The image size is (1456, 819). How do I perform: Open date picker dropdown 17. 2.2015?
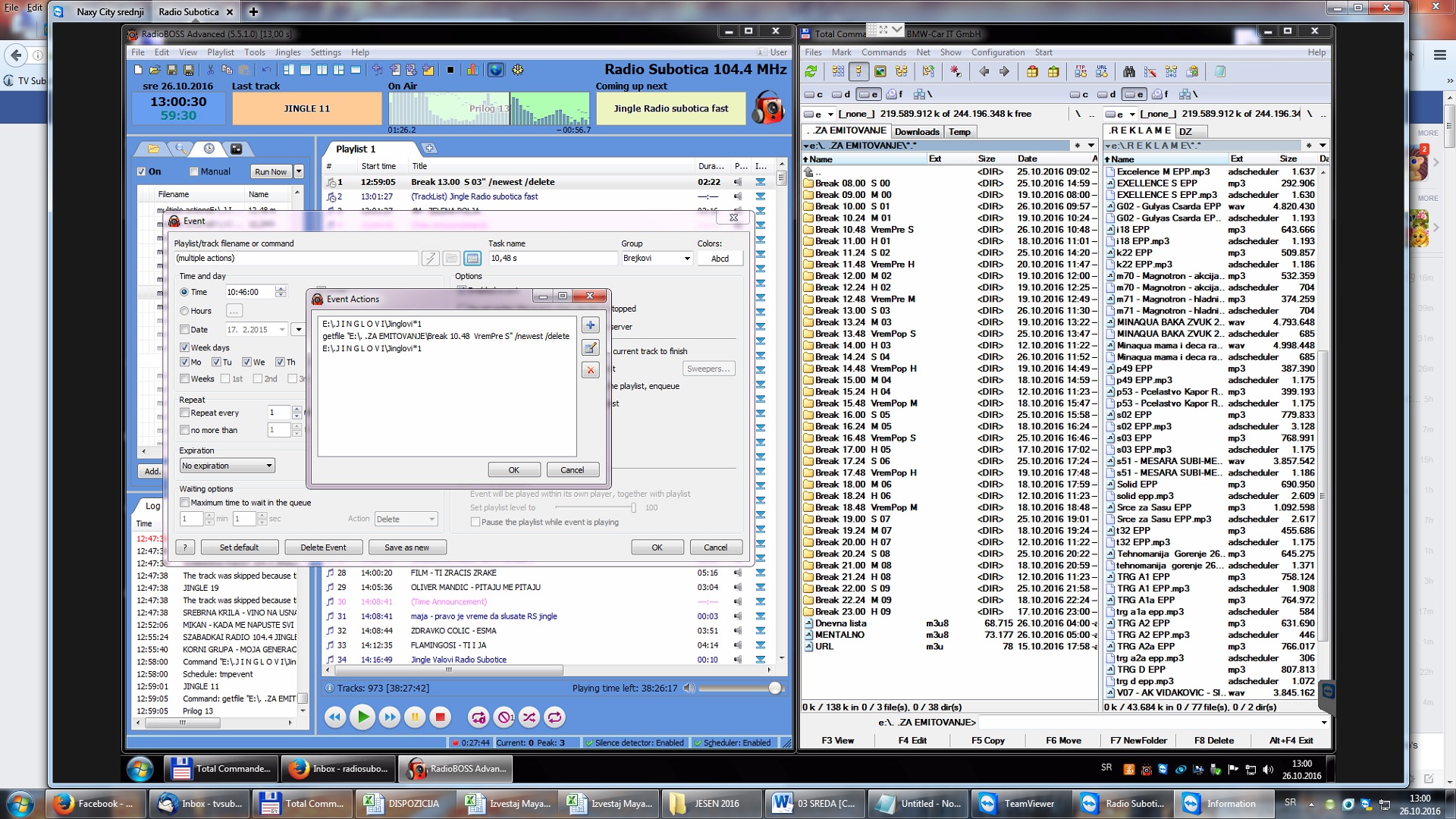click(x=282, y=330)
